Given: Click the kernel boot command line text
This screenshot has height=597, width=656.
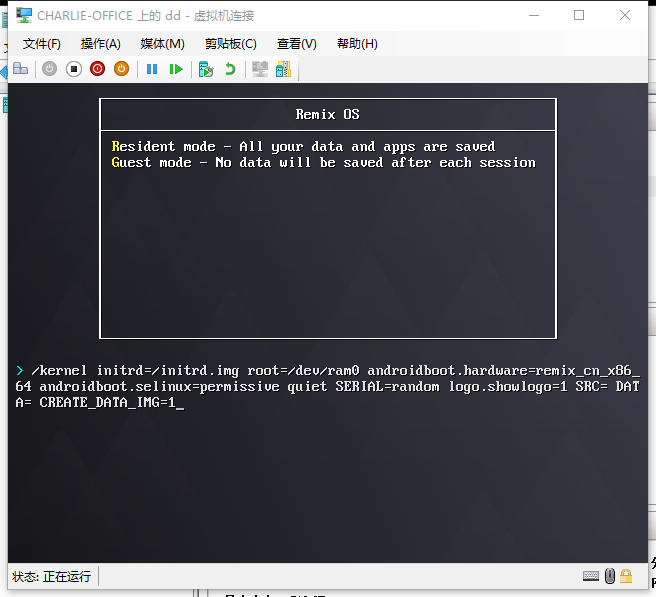Looking at the screenshot, I should (x=328, y=386).
